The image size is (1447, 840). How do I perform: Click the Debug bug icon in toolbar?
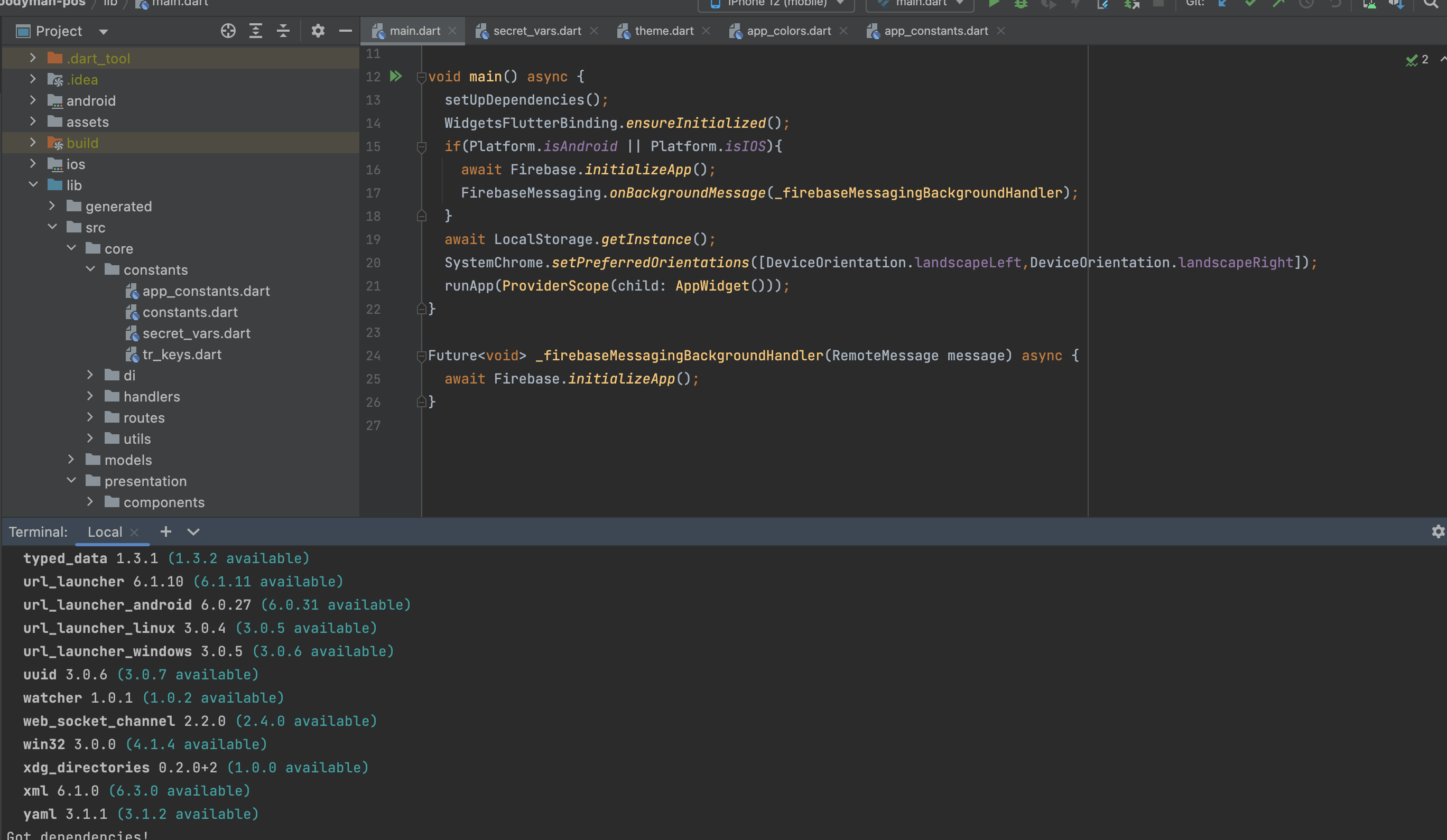1021,4
